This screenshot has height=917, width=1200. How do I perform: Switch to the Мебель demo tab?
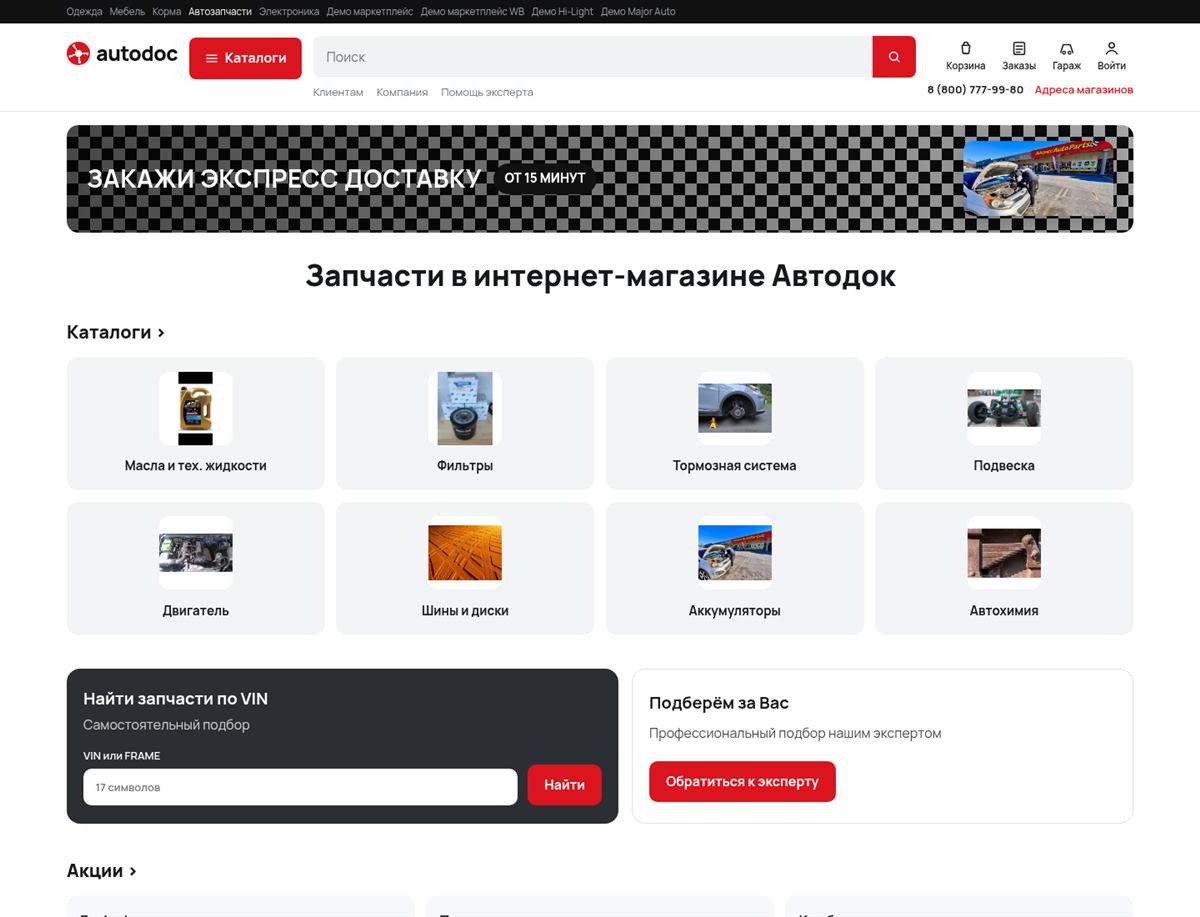click(x=127, y=12)
